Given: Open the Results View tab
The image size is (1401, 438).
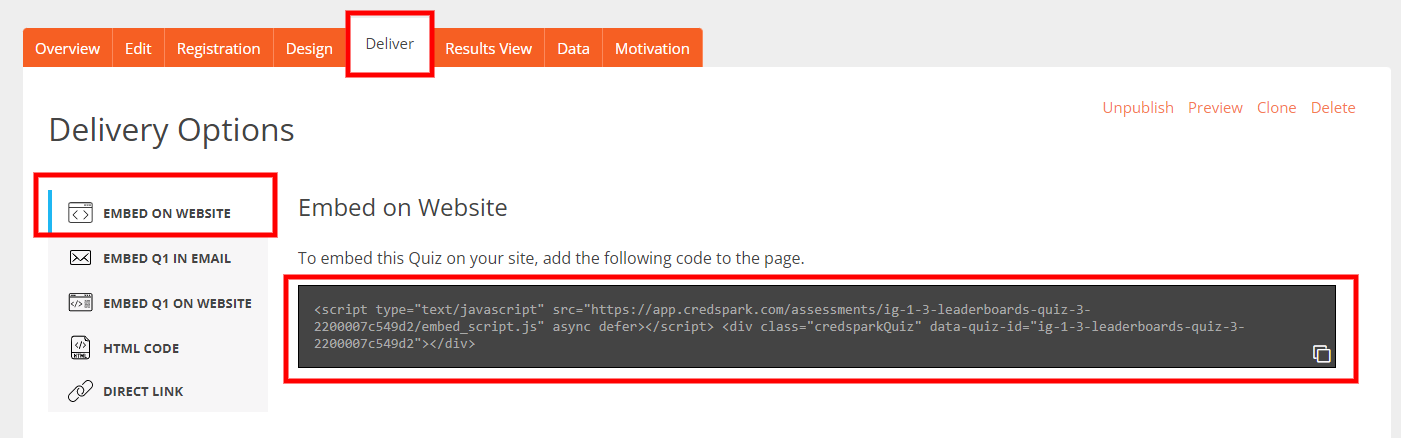Looking at the screenshot, I should [x=489, y=48].
